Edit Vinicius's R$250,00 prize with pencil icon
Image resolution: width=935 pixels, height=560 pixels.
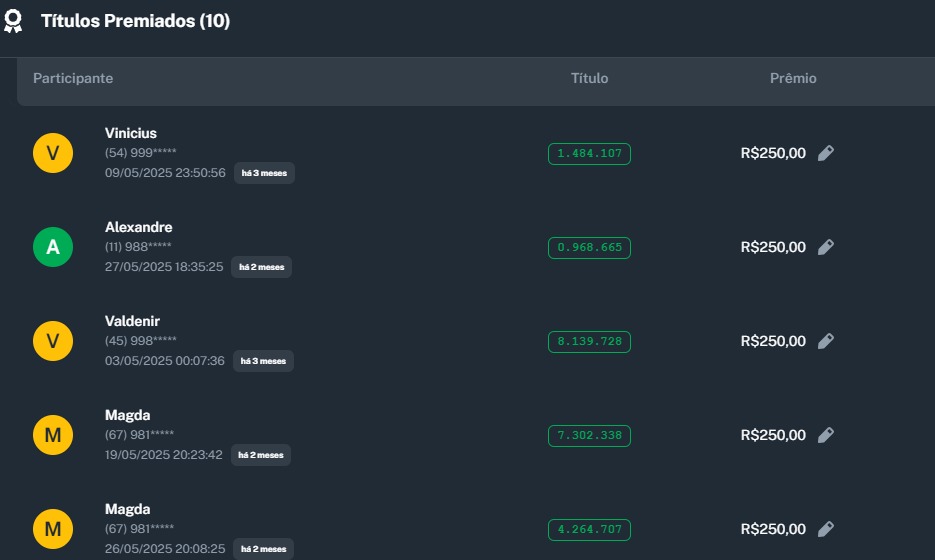point(825,153)
